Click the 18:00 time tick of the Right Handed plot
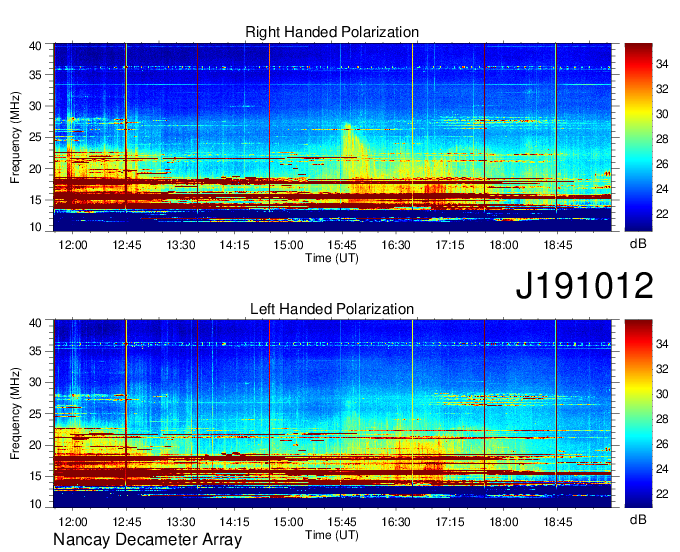This screenshot has width=680, height=552. click(504, 245)
